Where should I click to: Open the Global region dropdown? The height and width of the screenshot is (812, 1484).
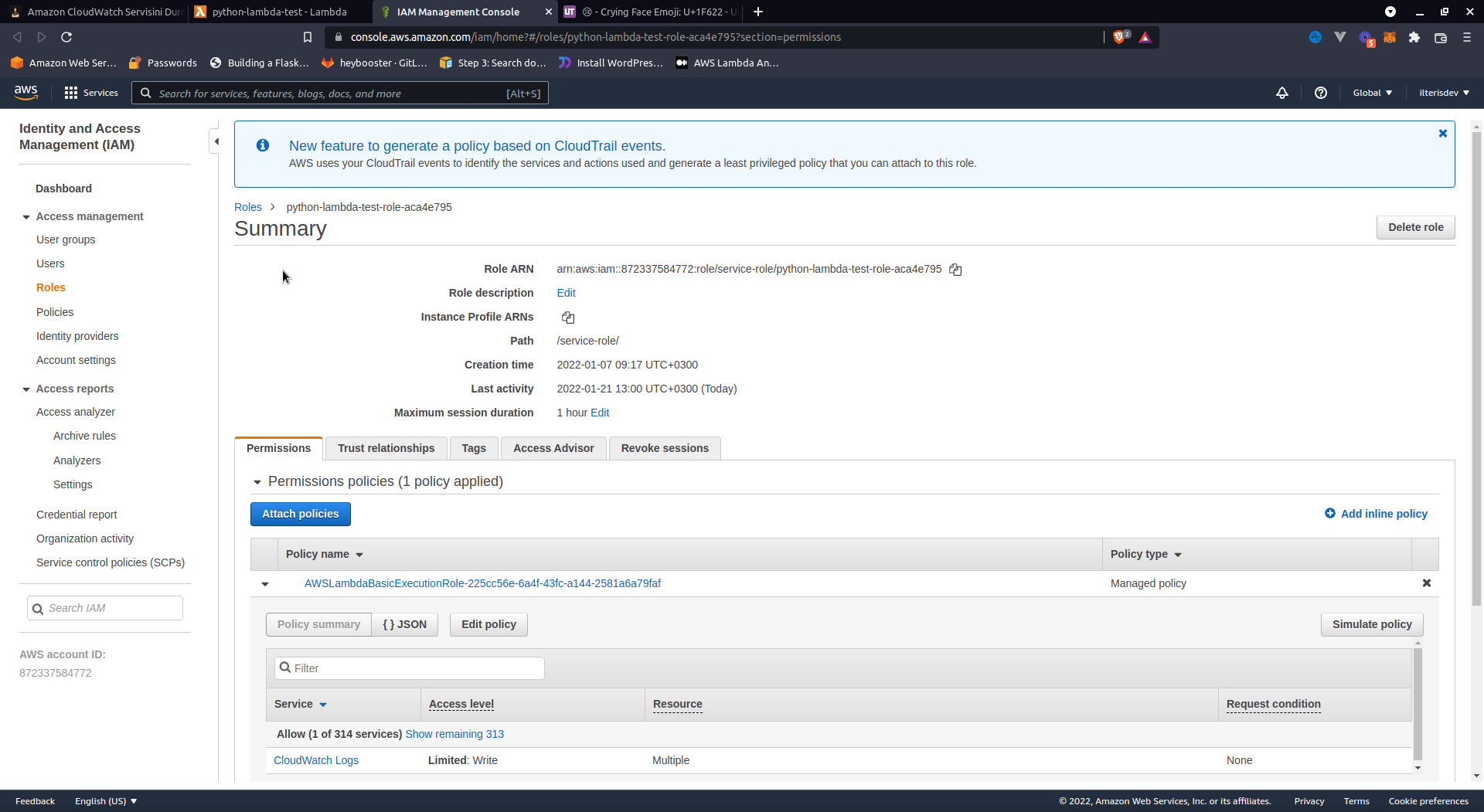1372,93
